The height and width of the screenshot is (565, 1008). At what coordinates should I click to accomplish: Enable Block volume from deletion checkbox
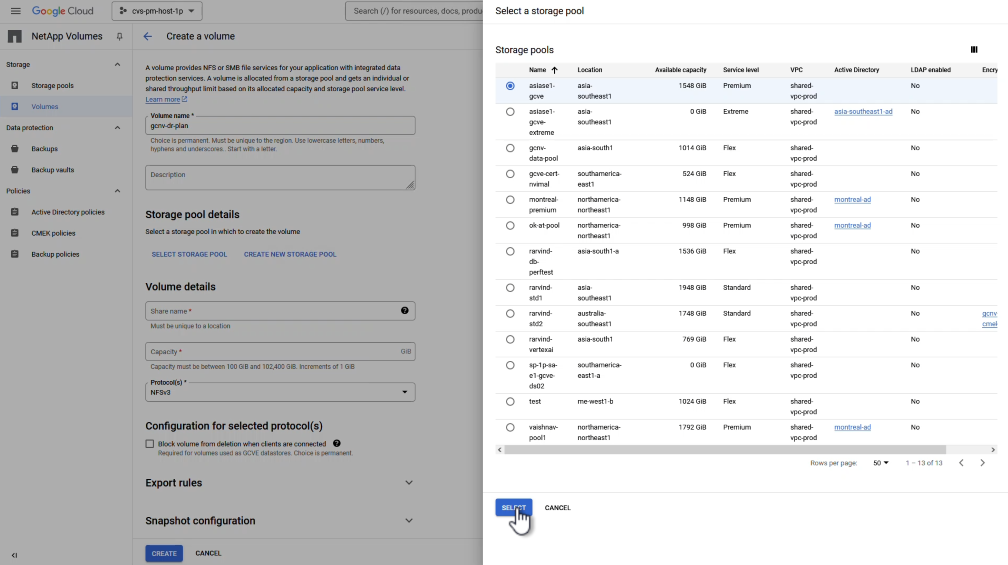[150, 443]
